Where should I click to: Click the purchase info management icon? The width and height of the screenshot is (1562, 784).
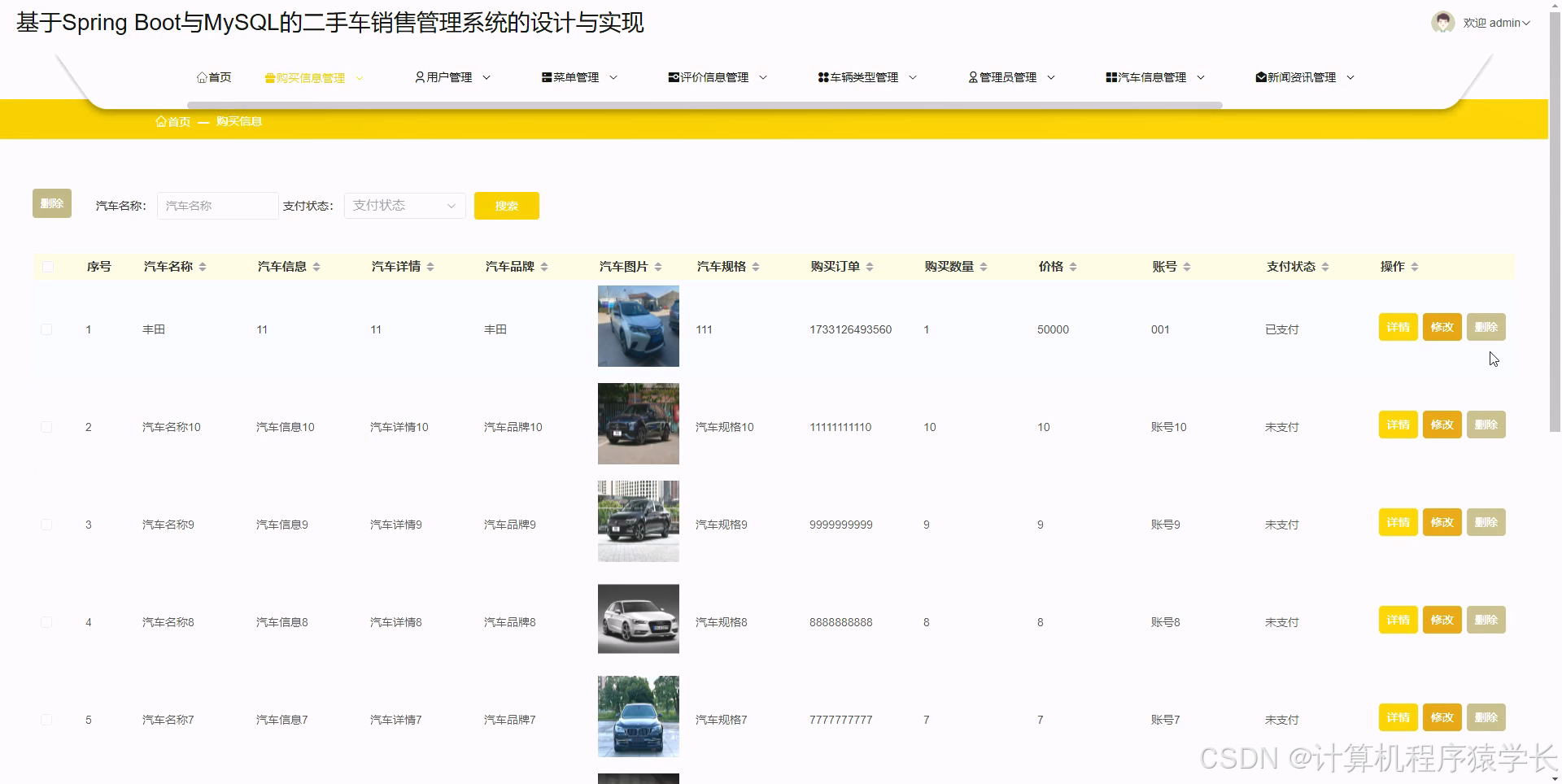click(270, 78)
